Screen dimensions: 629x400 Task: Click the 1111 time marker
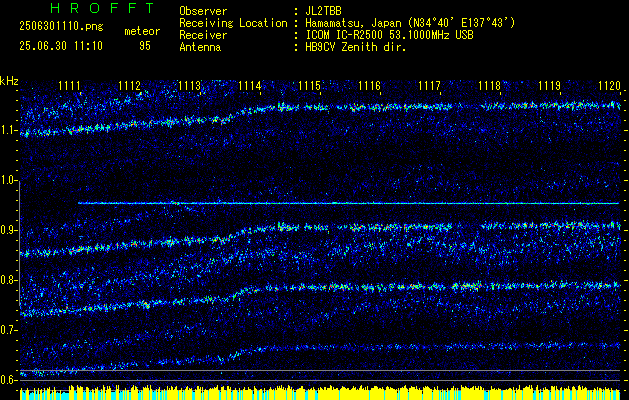pos(69,85)
